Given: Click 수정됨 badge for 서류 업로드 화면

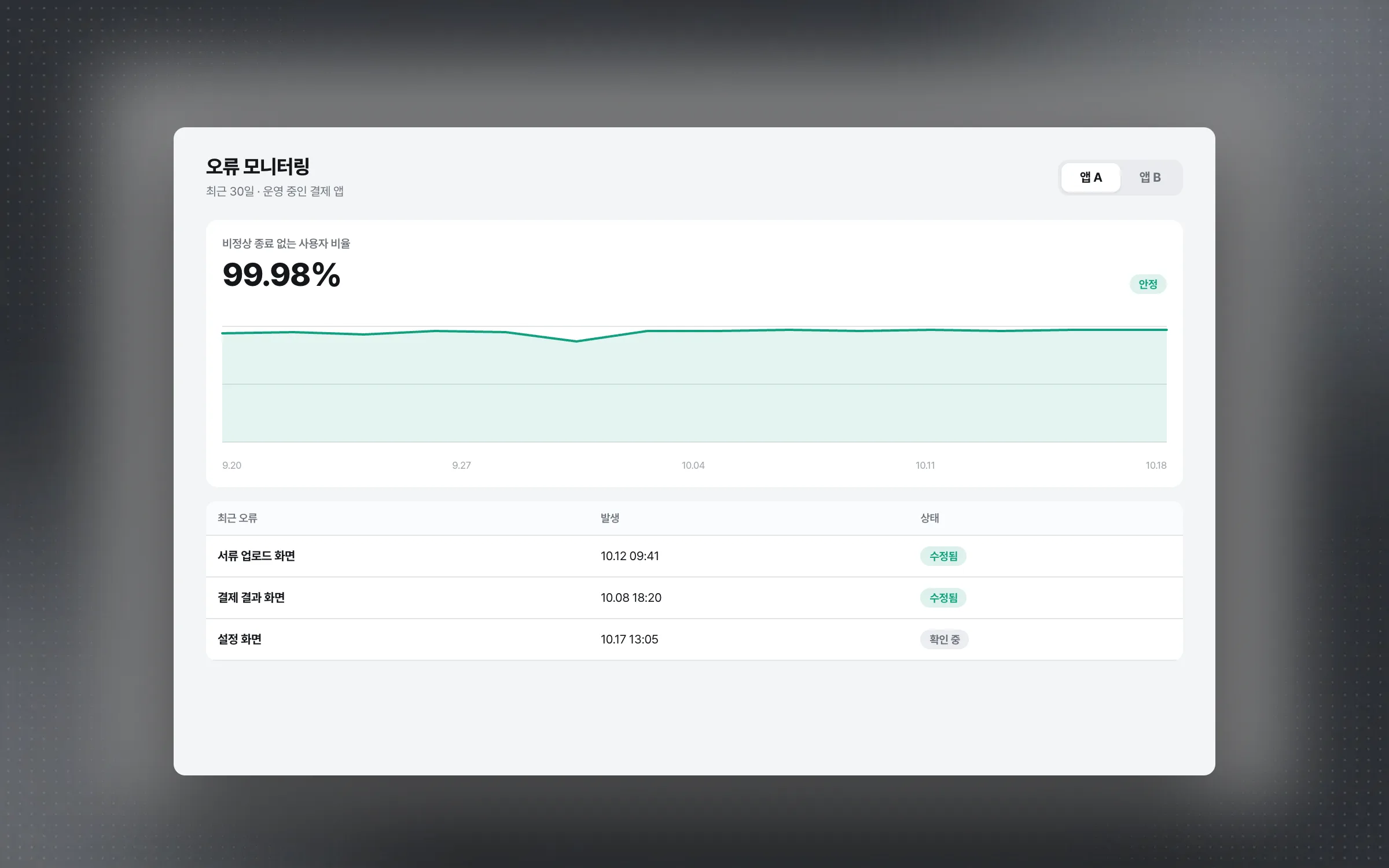Looking at the screenshot, I should [x=943, y=556].
